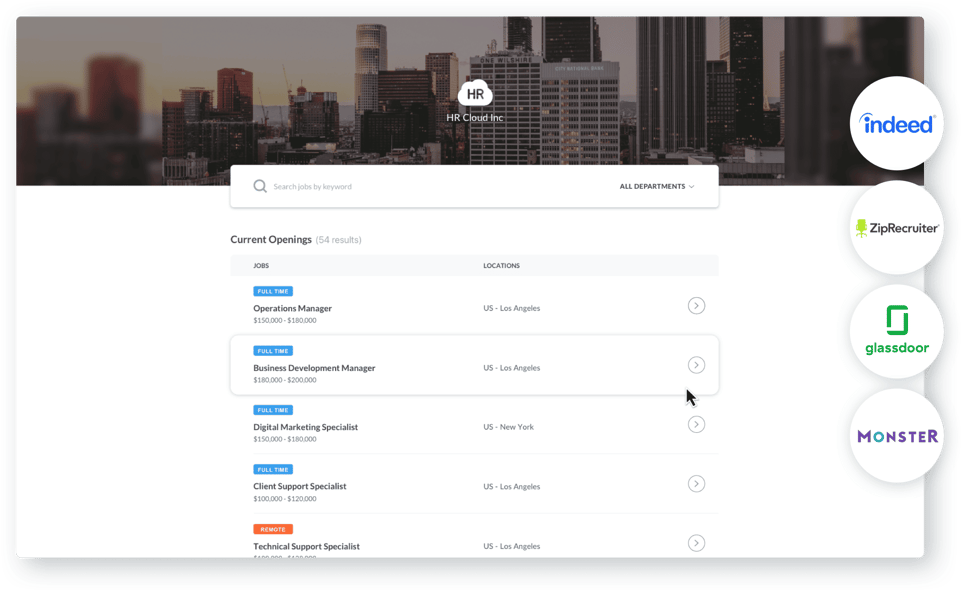Click the Full Time badge above Digital Marketing Specialist
The height and width of the screenshot is (591, 963).
tap(273, 410)
